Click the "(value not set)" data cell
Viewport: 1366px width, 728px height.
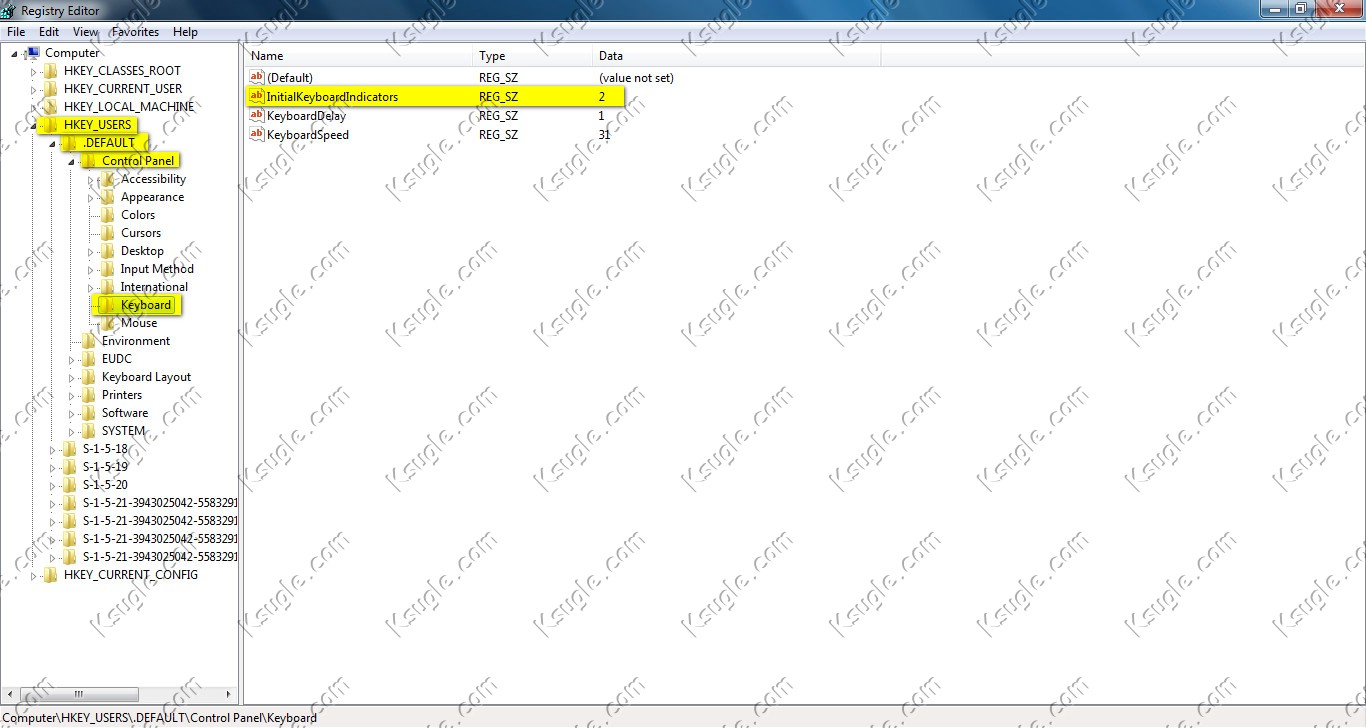(x=636, y=77)
